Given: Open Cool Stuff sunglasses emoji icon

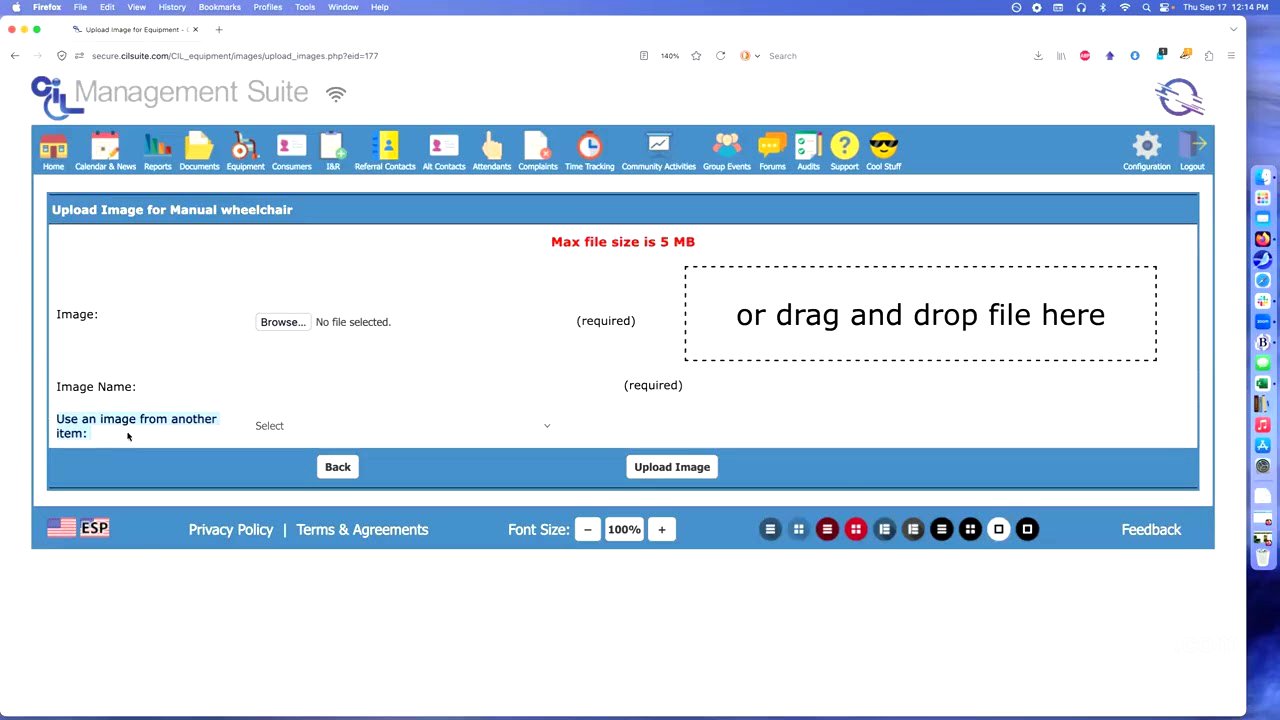Looking at the screenshot, I should pyautogui.click(x=883, y=152).
